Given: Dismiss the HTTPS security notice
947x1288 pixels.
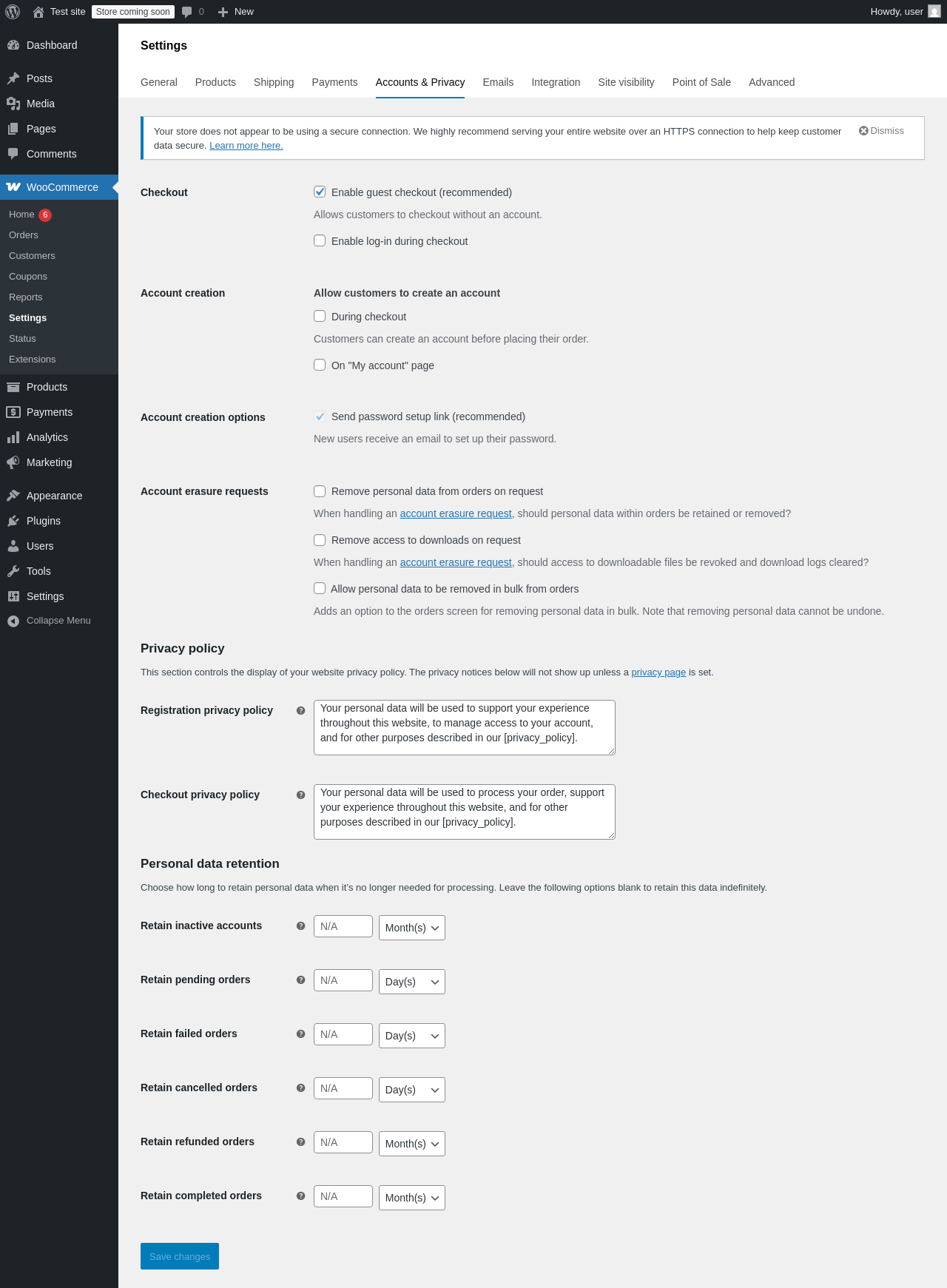Looking at the screenshot, I should point(881,131).
